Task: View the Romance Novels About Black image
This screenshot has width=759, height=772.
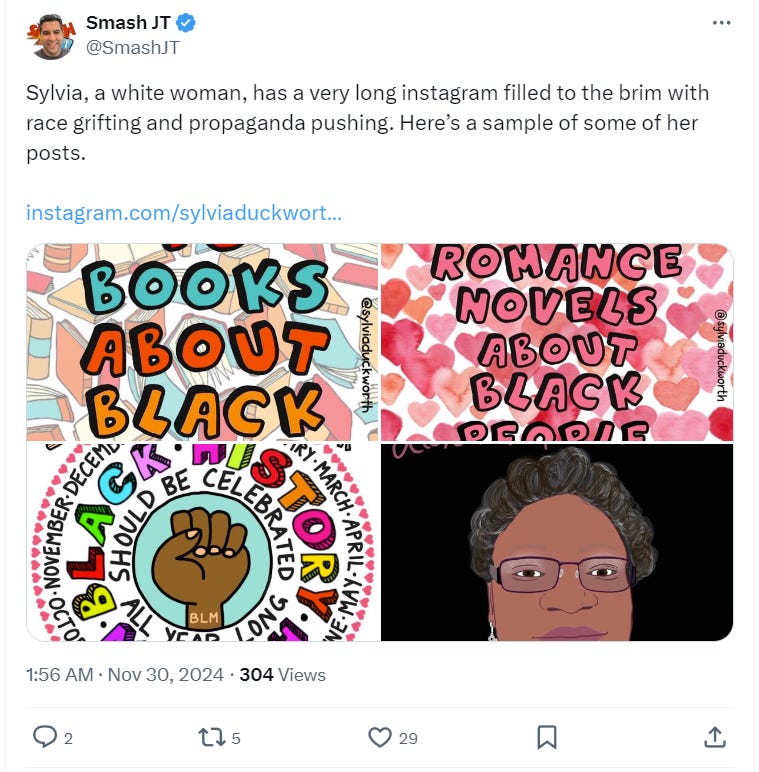Action: coord(557,342)
